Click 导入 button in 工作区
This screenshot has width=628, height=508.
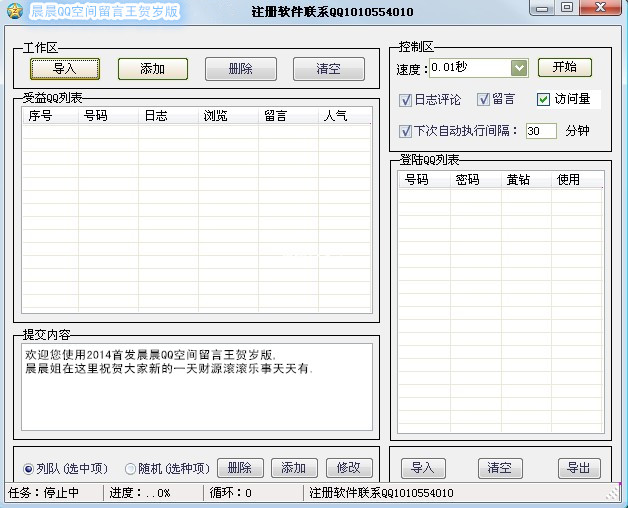point(65,69)
